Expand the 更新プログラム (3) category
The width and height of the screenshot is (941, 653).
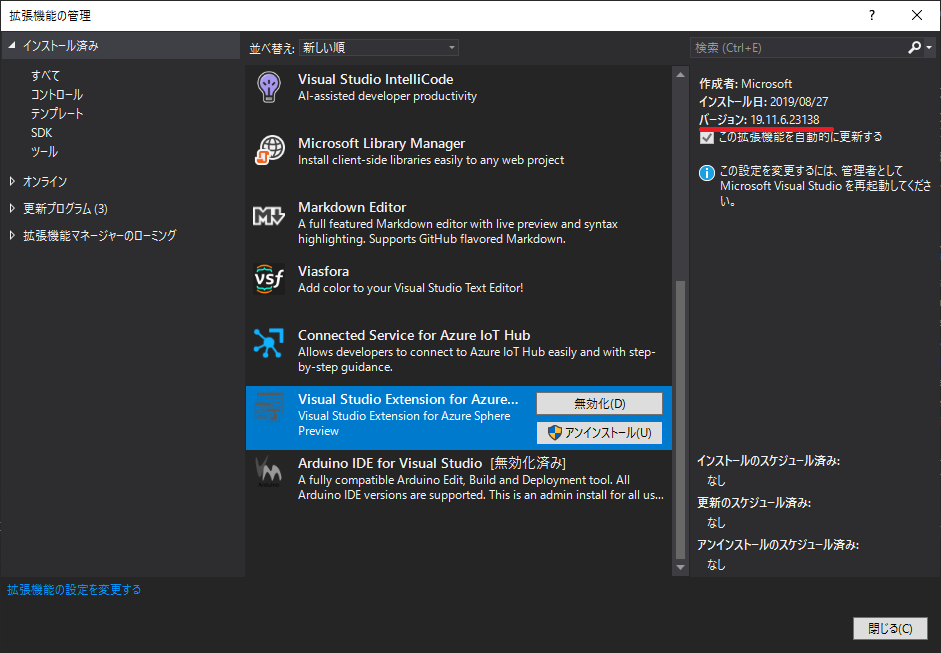pyautogui.click(x=12, y=208)
